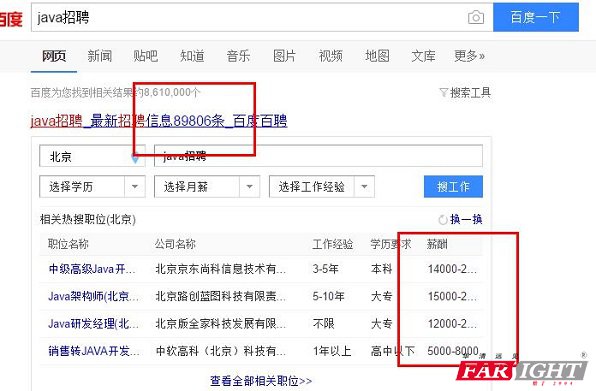Click company 北京版全家科技发展有限...
596x391 pixels.
[x=220, y=324]
